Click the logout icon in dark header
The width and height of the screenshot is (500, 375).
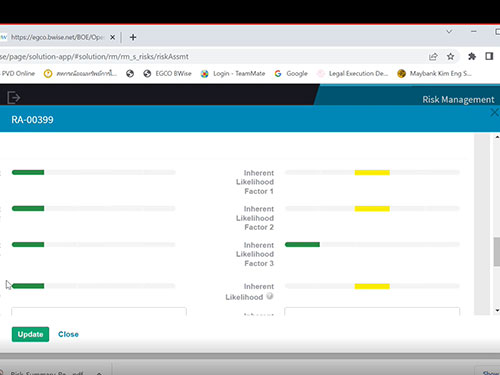[14, 97]
